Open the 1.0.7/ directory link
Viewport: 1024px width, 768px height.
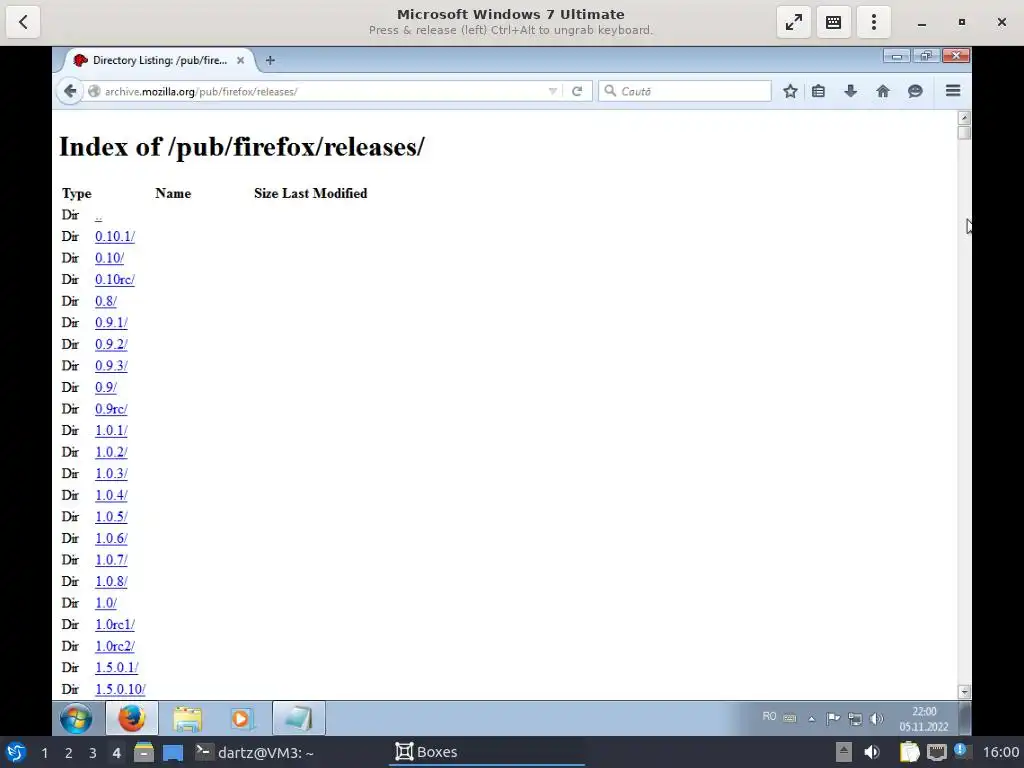pos(111,560)
